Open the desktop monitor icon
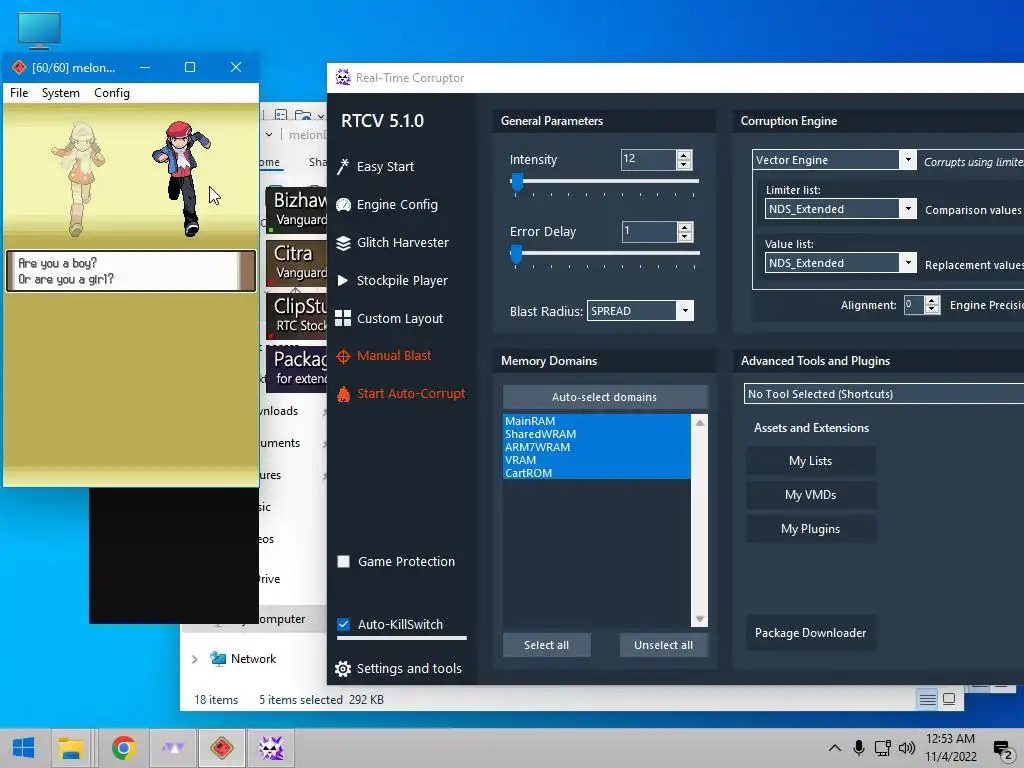 click(39, 30)
